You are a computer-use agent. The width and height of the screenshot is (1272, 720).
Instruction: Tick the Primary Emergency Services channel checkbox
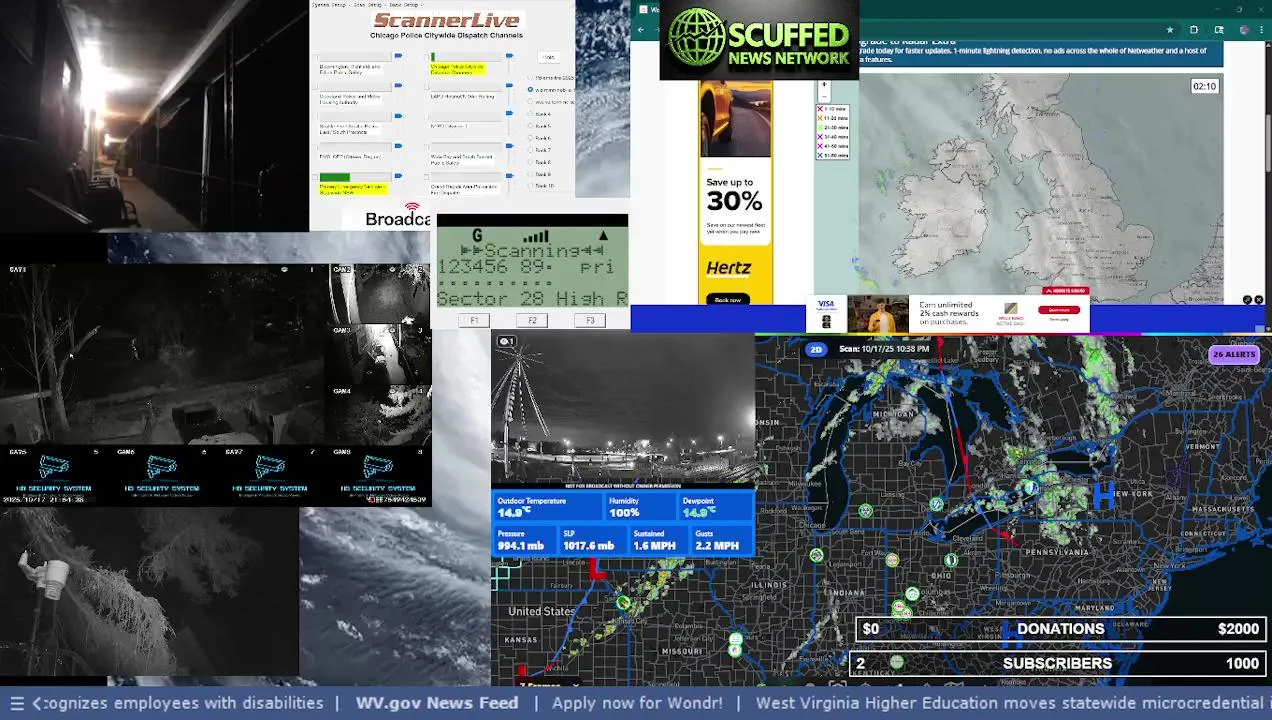click(315, 177)
